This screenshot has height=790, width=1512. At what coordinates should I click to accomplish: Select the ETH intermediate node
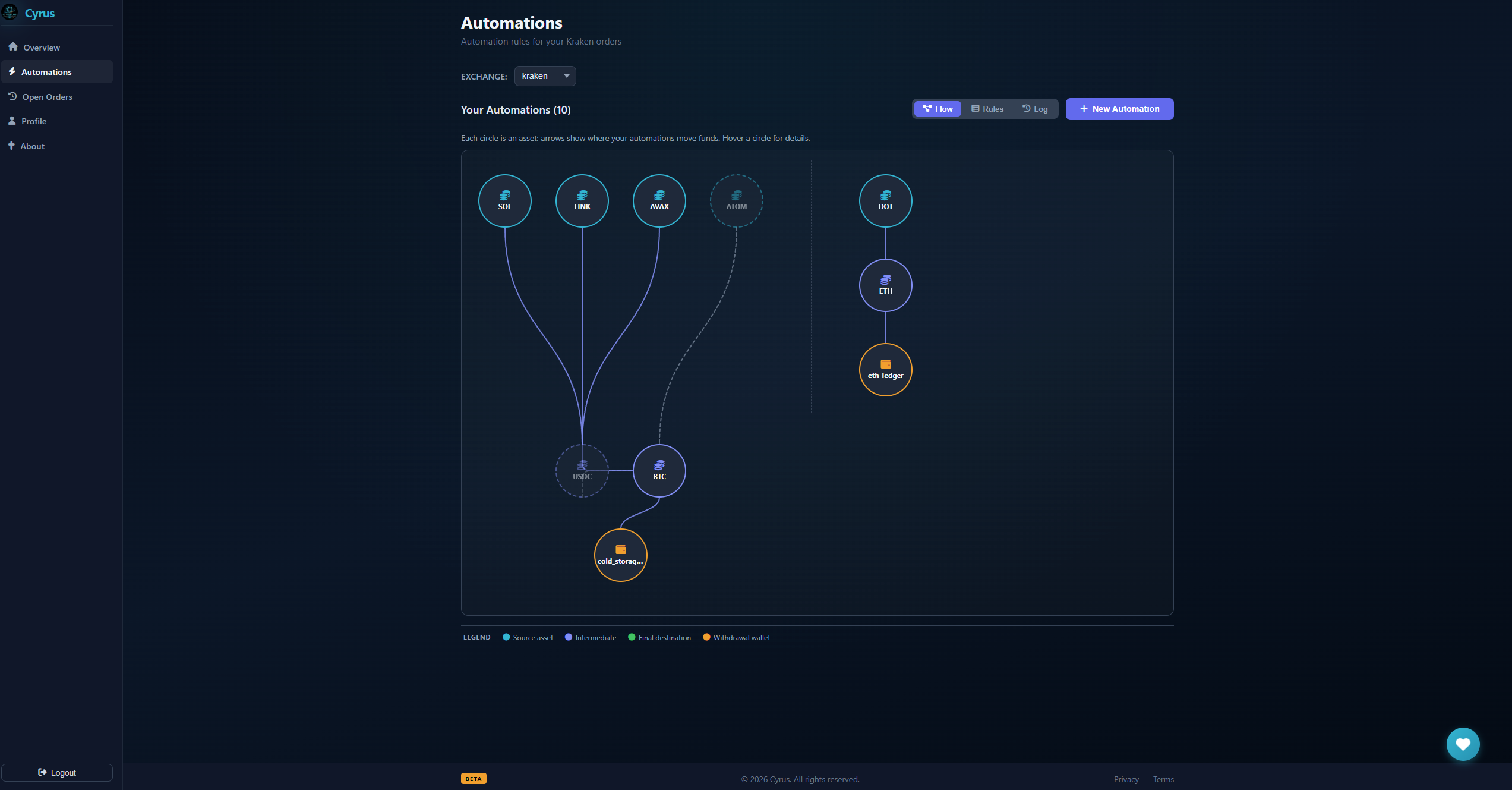click(x=886, y=285)
